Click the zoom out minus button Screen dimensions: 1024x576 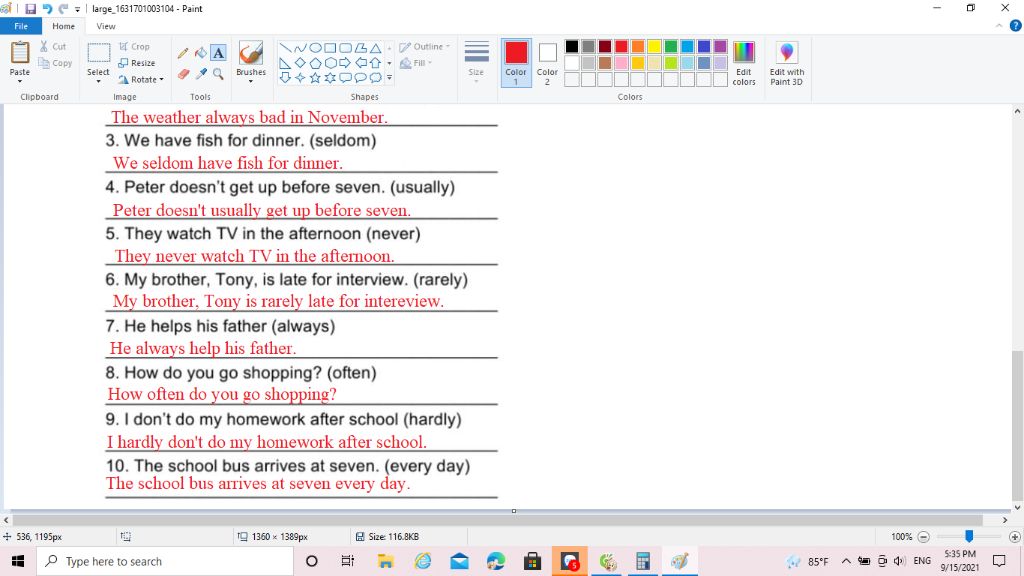pyautogui.click(x=923, y=537)
